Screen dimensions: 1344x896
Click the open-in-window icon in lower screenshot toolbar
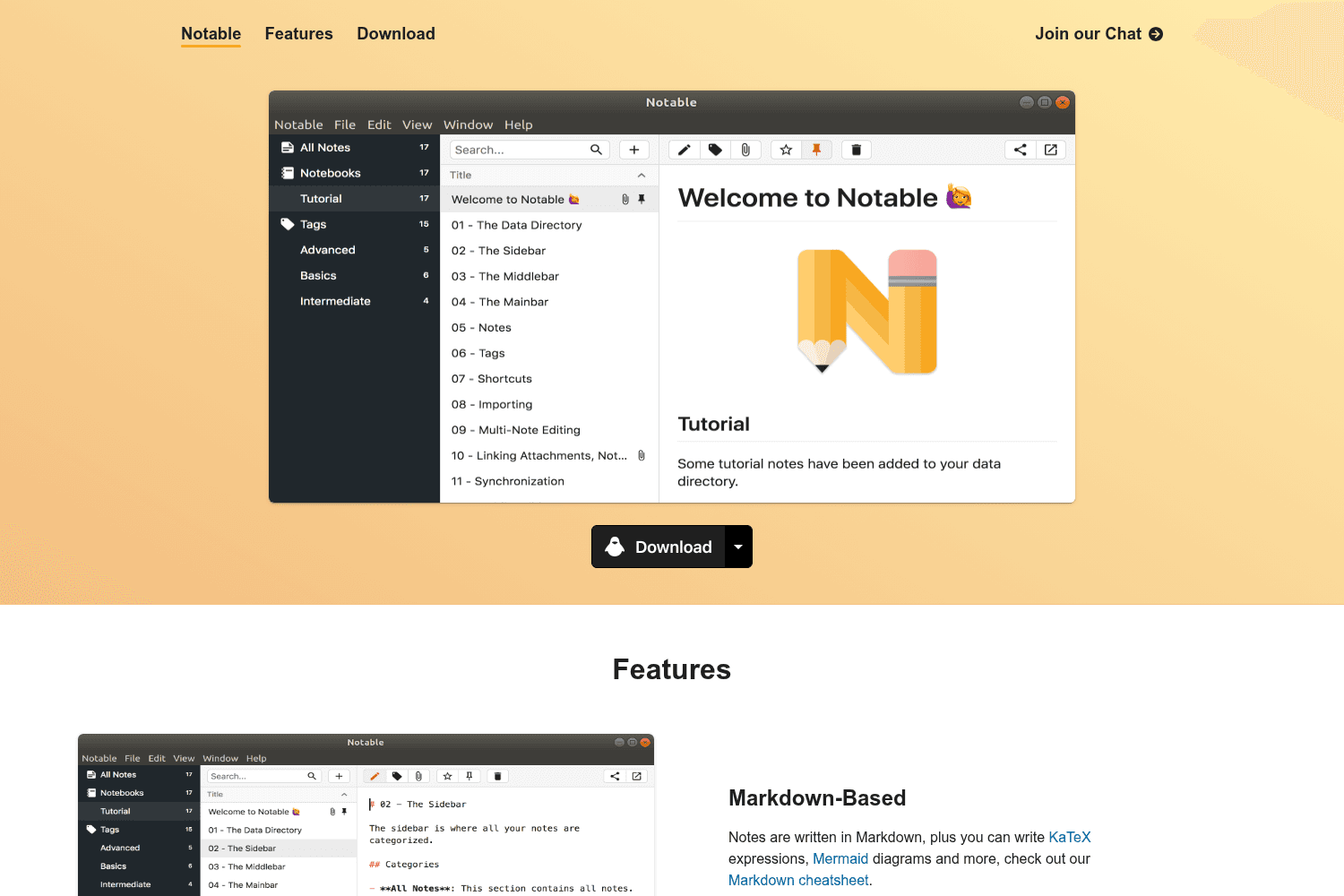[637, 776]
